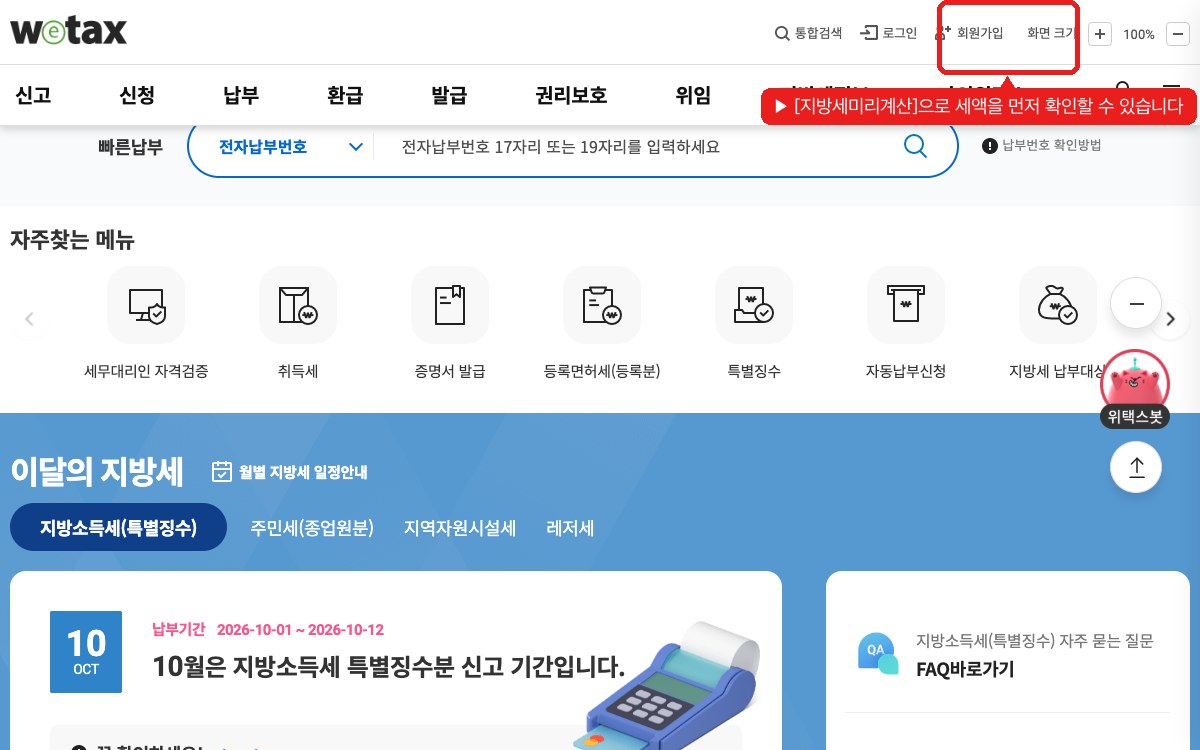1200x750 pixels.
Task: Open the 발급 menu
Action: [x=449, y=96]
